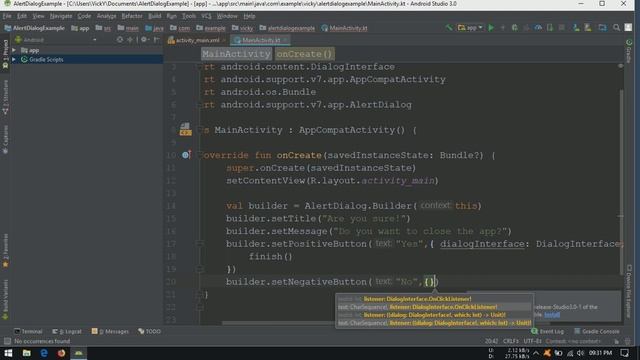Open the Gradle Console panel
This screenshot has height=360, width=640.
tap(597, 331)
